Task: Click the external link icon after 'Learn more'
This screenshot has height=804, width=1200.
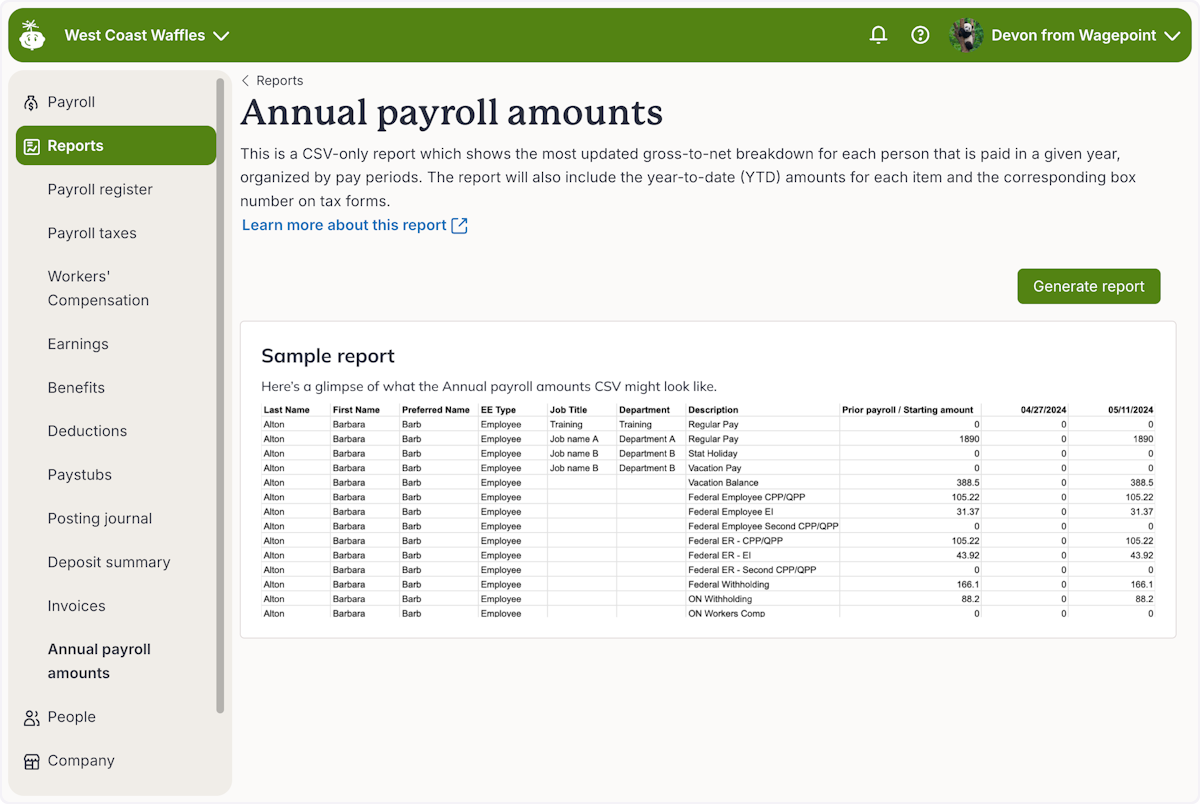Action: point(459,225)
